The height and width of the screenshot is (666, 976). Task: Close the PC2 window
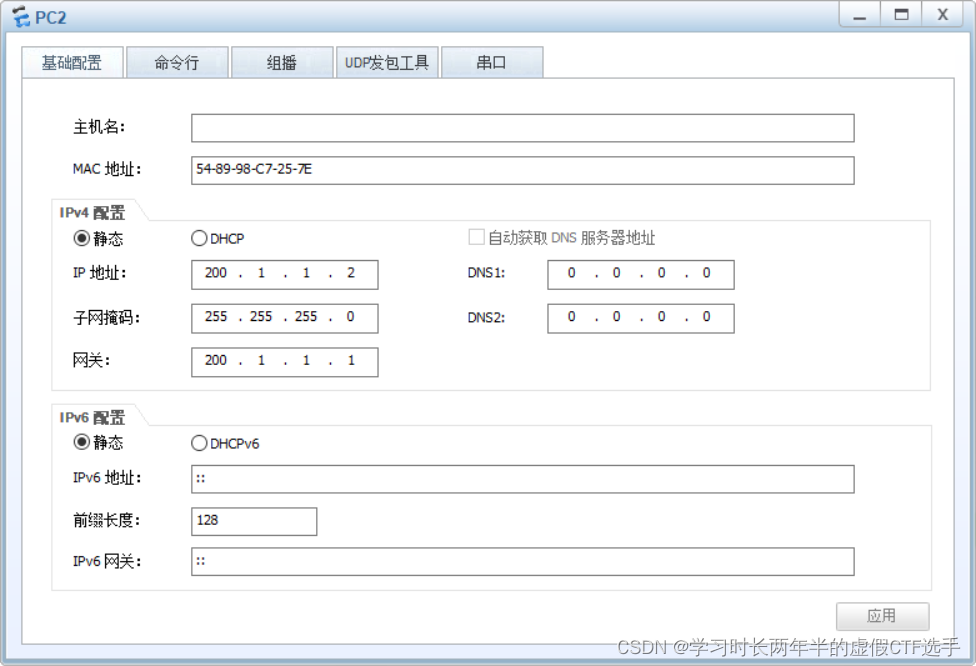click(943, 15)
